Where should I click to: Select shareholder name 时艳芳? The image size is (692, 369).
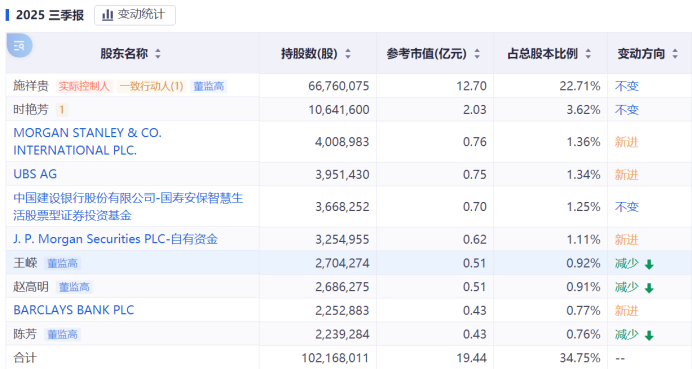(30, 109)
